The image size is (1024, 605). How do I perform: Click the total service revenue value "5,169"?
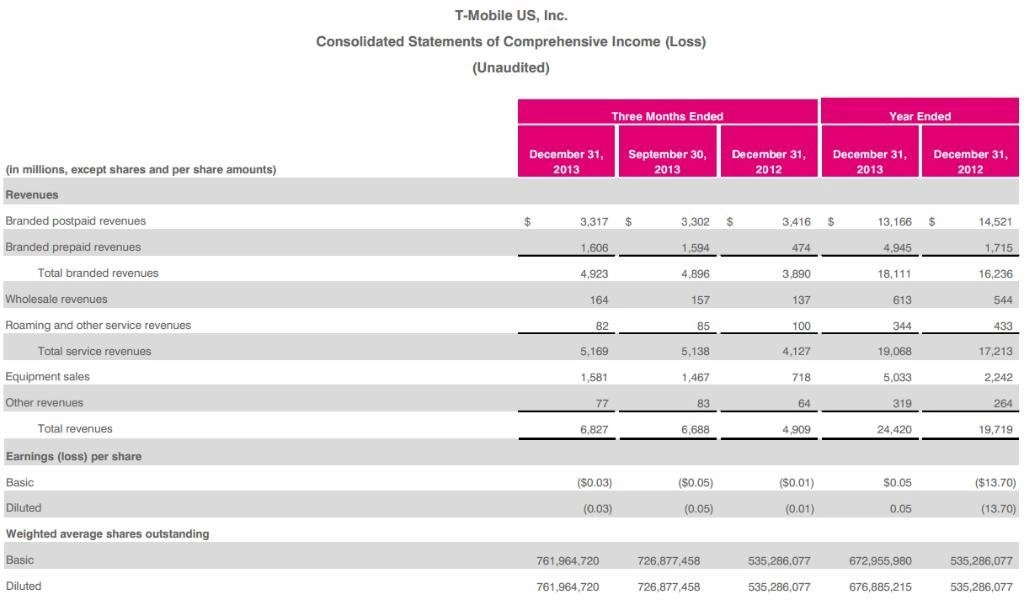pos(594,352)
